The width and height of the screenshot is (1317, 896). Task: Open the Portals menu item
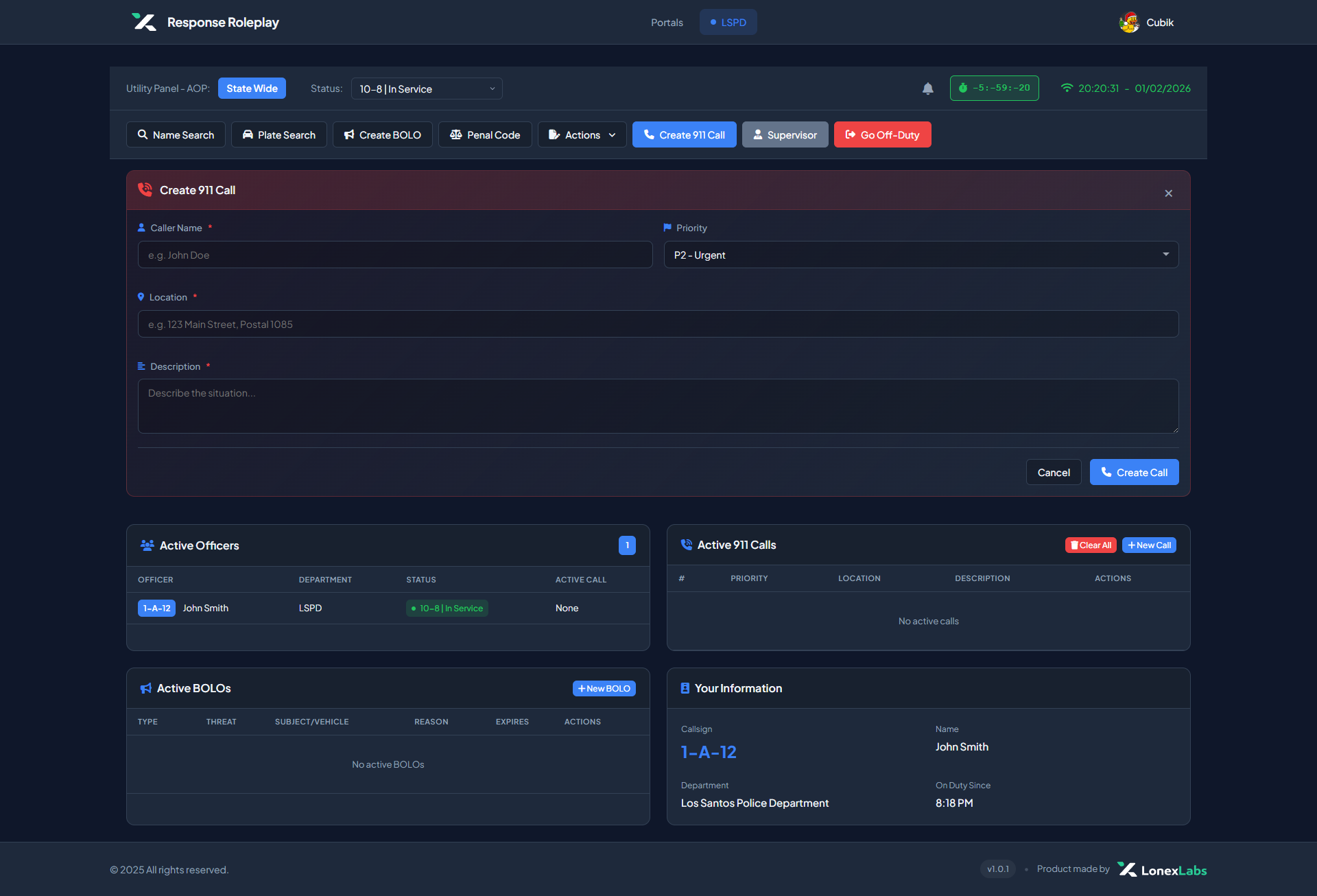click(x=667, y=22)
